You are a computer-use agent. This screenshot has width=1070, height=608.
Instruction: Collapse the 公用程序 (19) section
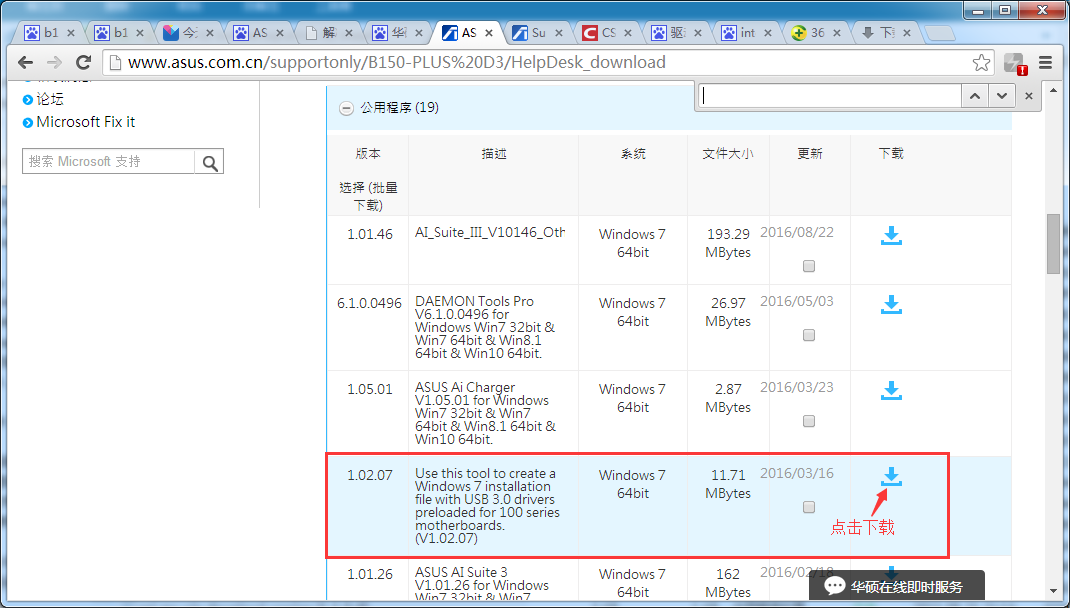click(x=347, y=108)
